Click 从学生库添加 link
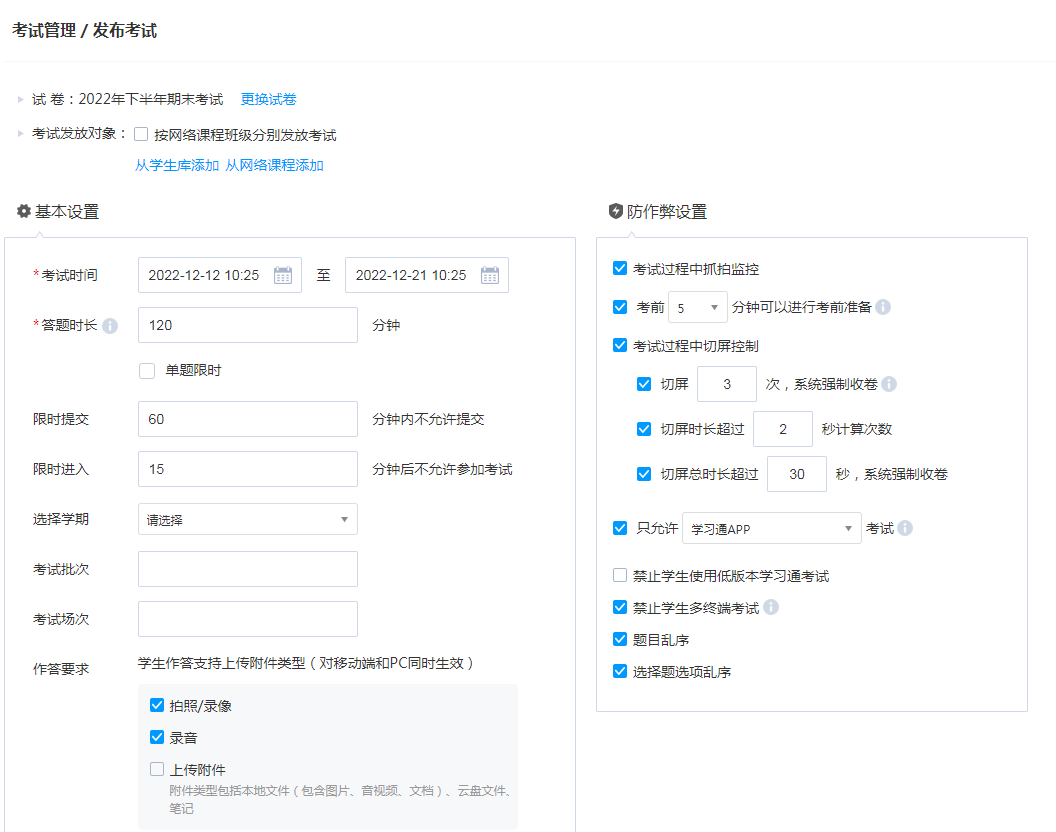Image resolution: width=1056 pixels, height=832 pixels. coord(176,166)
